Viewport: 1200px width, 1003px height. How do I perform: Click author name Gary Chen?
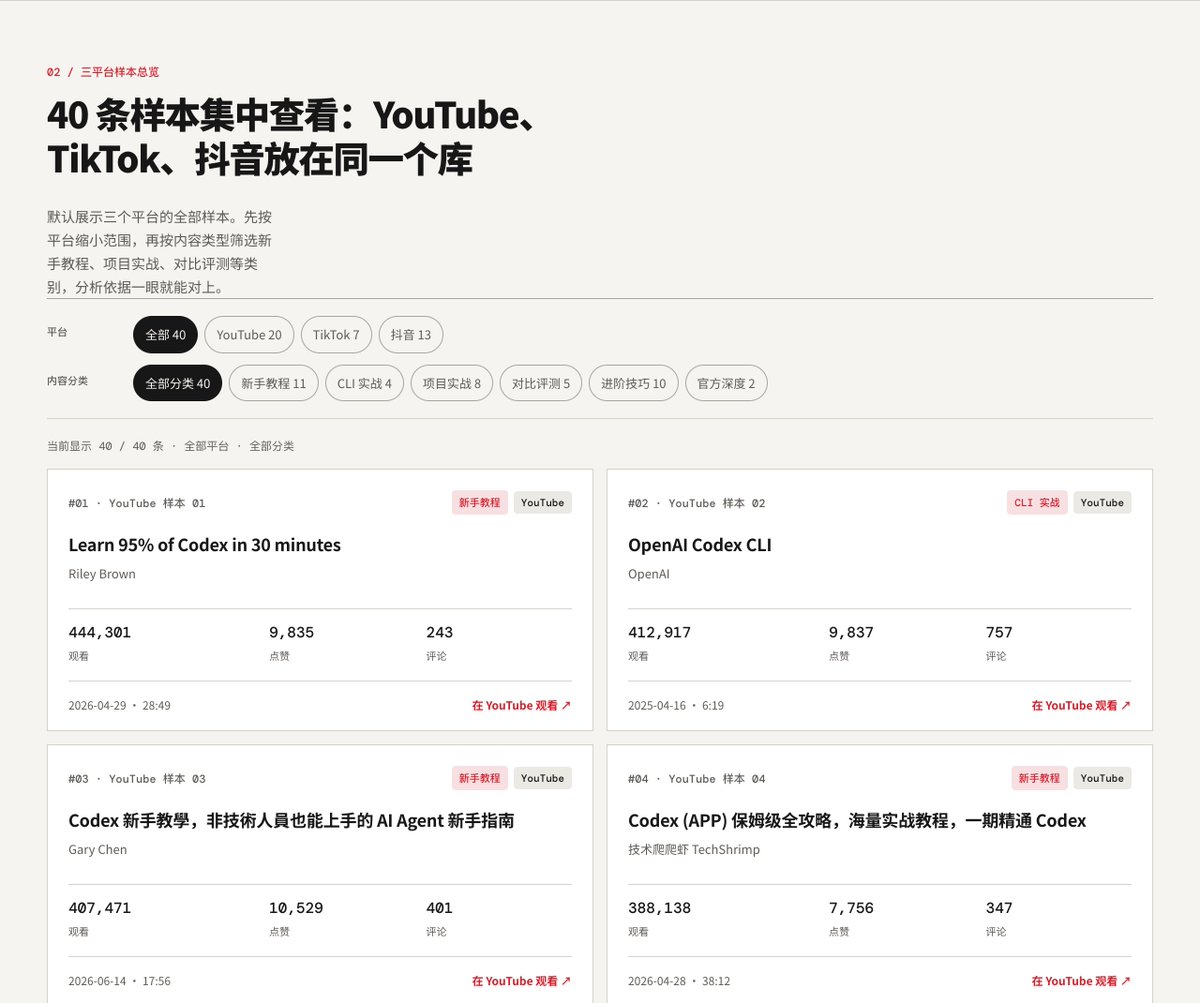coord(98,850)
